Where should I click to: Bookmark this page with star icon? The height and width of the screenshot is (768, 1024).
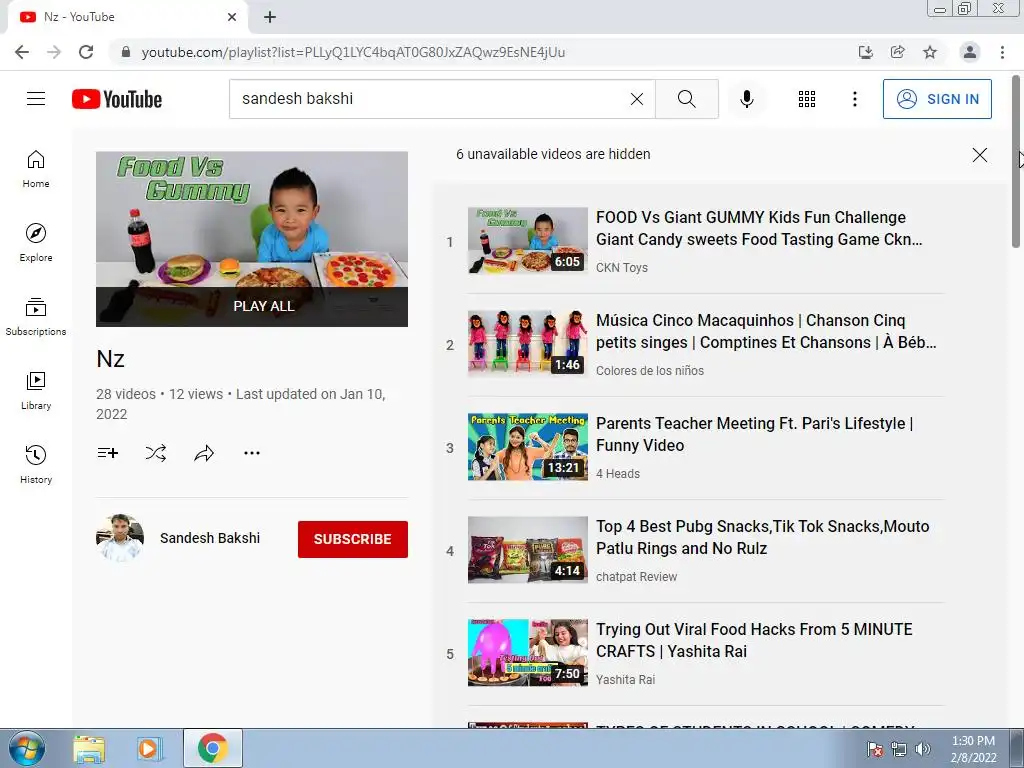click(930, 52)
